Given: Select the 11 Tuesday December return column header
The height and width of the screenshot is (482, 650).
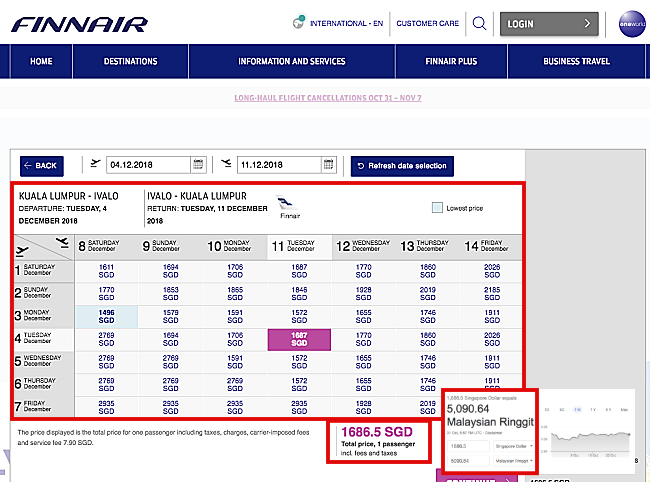Looking at the screenshot, I should click(299, 246).
